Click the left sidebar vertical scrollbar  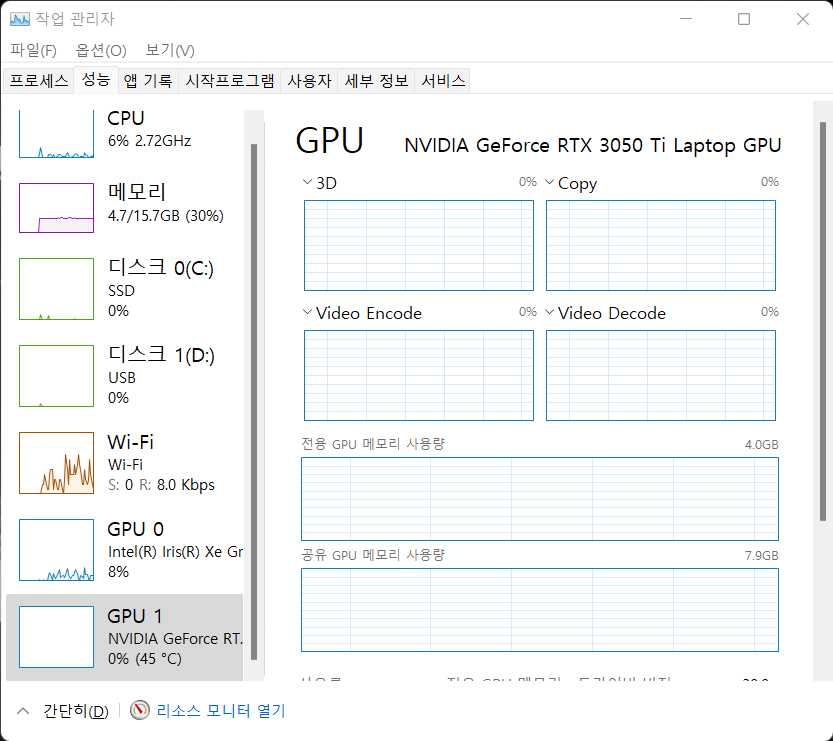(x=254, y=400)
